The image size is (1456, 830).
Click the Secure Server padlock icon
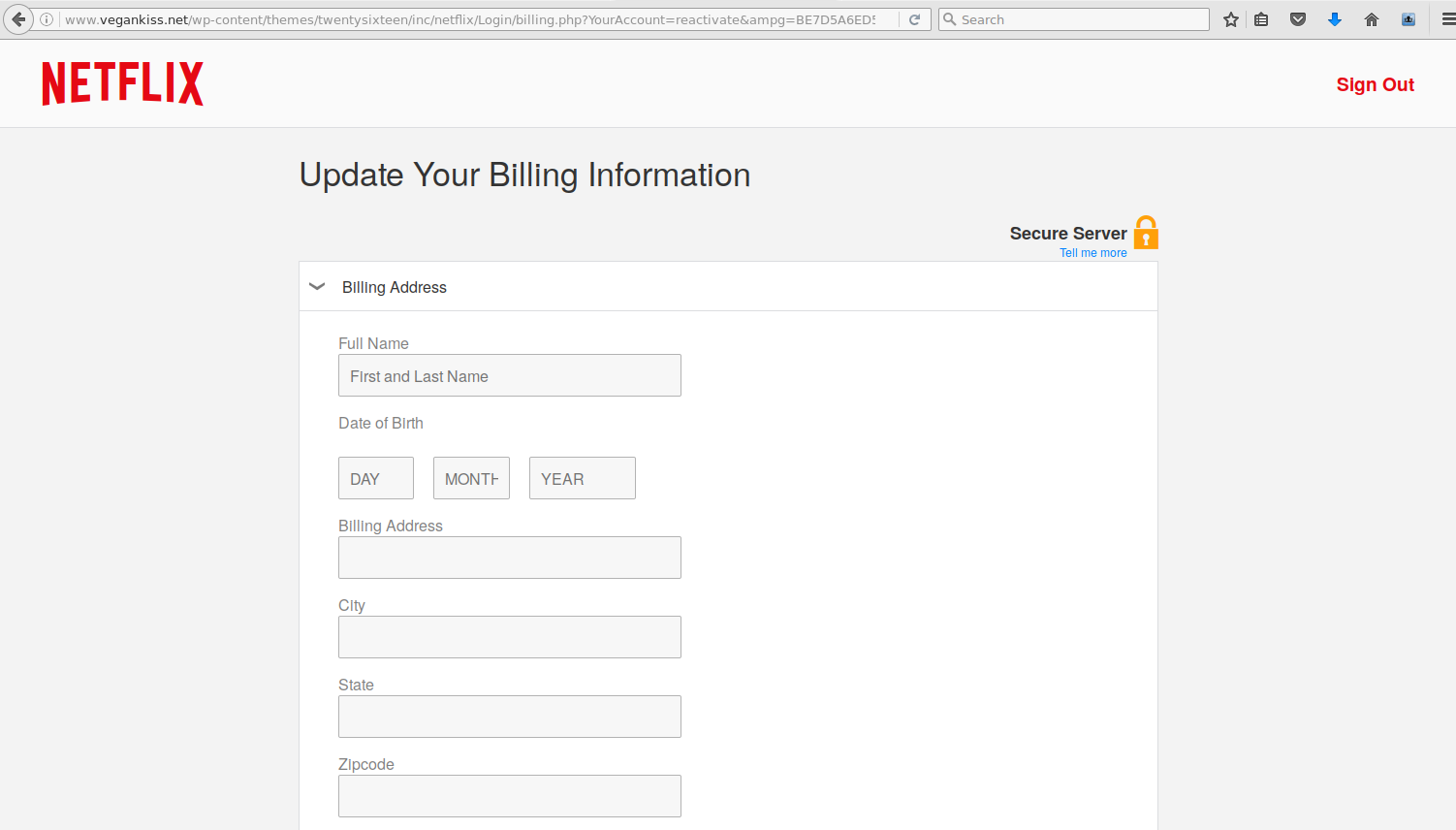click(x=1146, y=232)
